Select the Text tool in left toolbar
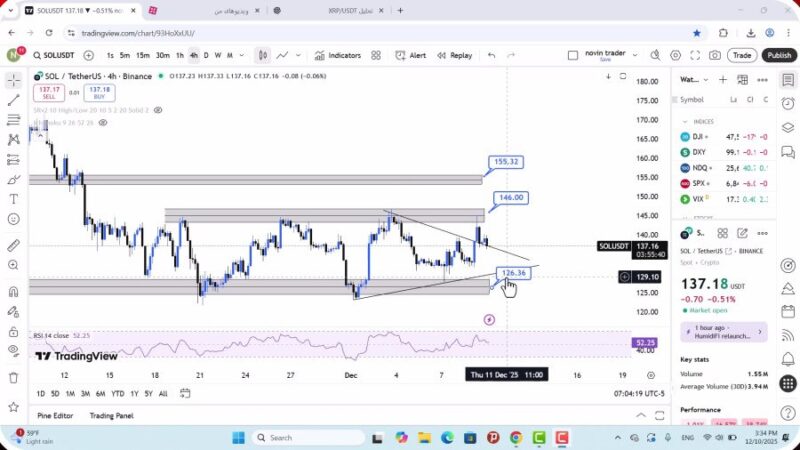This screenshot has height=450, width=800. click(14, 198)
